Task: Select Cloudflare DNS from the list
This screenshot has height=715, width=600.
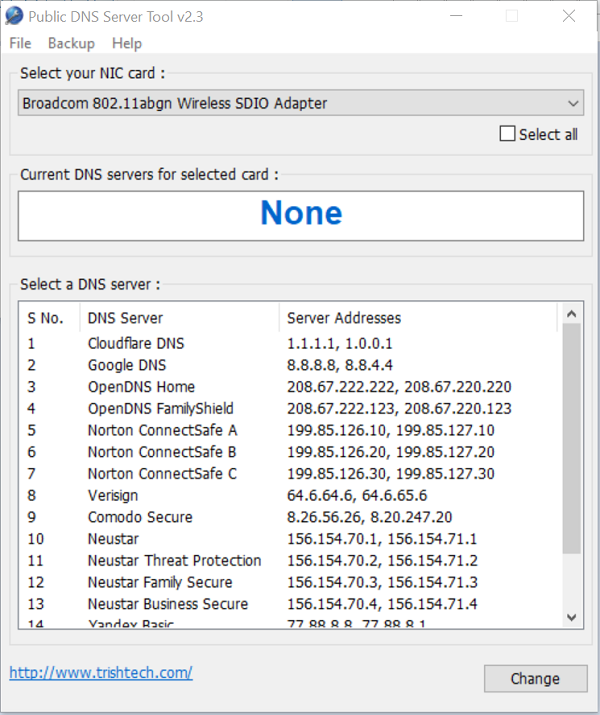Action: coord(136,344)
